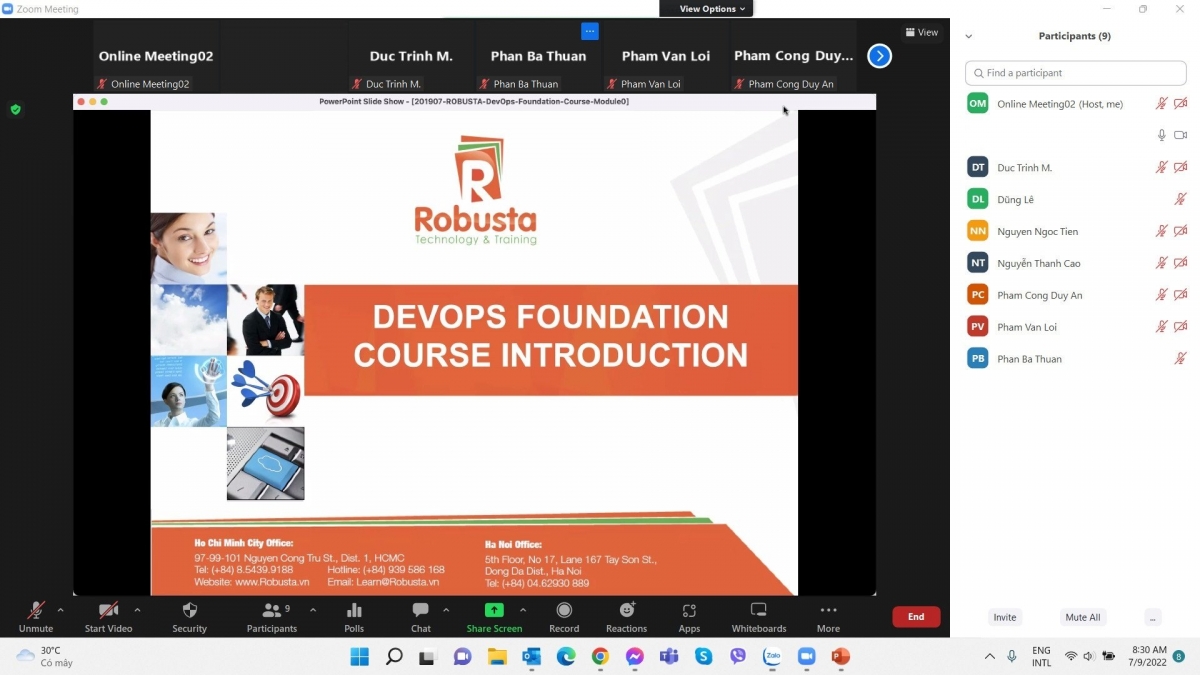The image size is (1200, 675).
Task: Open Microsoft Teams from the taskbar
Action: tap(669, 656)
